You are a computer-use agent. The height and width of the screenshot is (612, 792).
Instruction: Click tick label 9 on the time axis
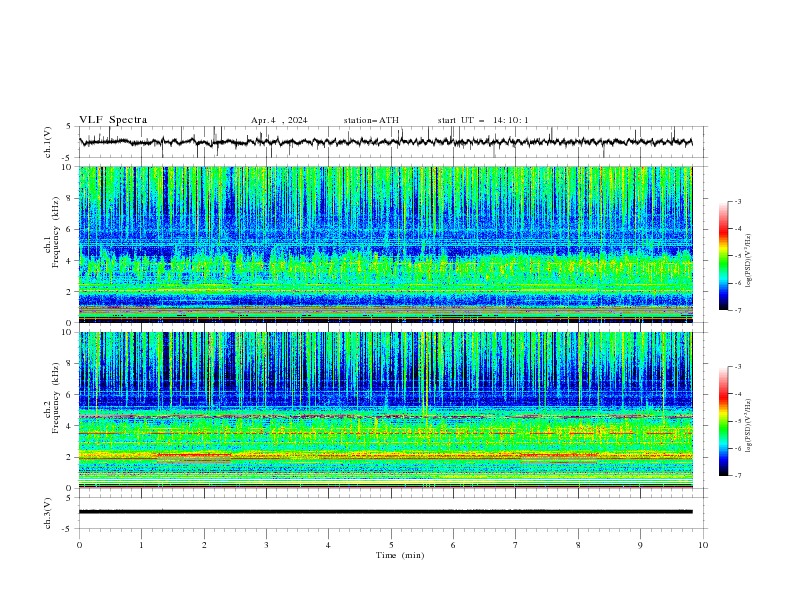(x=640, y=545)
